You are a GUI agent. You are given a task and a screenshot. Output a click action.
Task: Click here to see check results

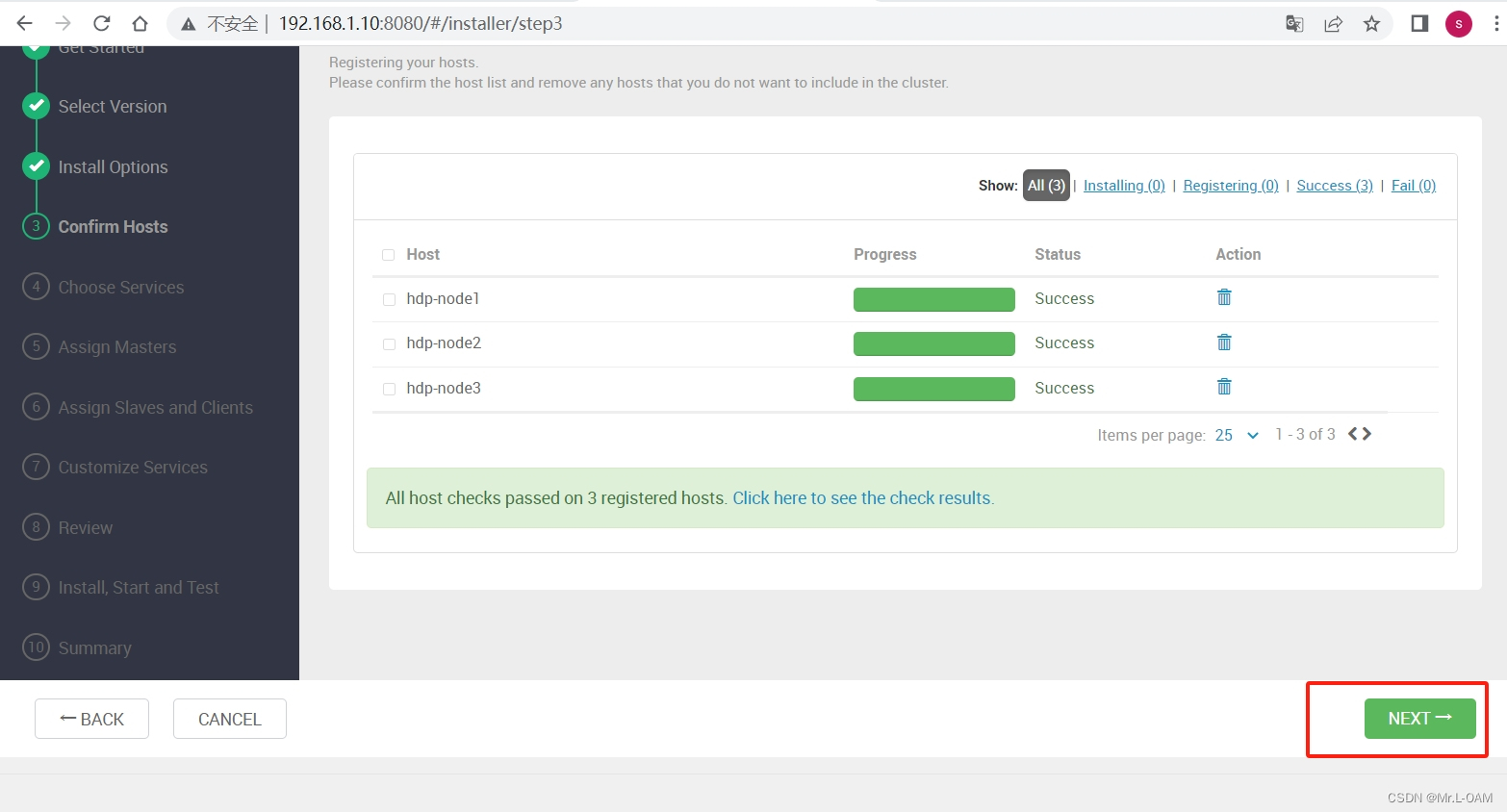(863, 498)
